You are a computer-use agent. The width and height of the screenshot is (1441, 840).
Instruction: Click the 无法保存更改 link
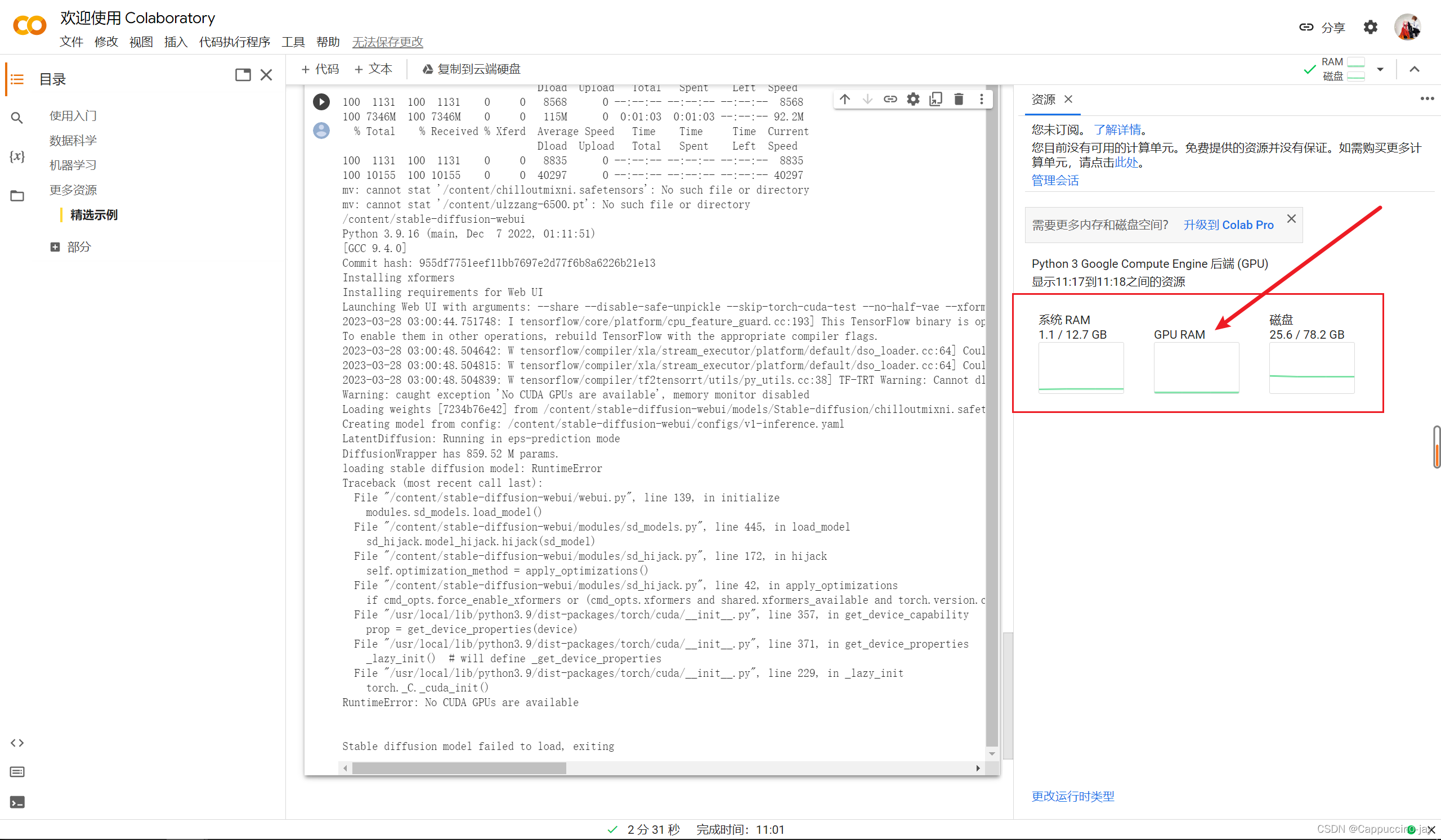coord(388,42)
